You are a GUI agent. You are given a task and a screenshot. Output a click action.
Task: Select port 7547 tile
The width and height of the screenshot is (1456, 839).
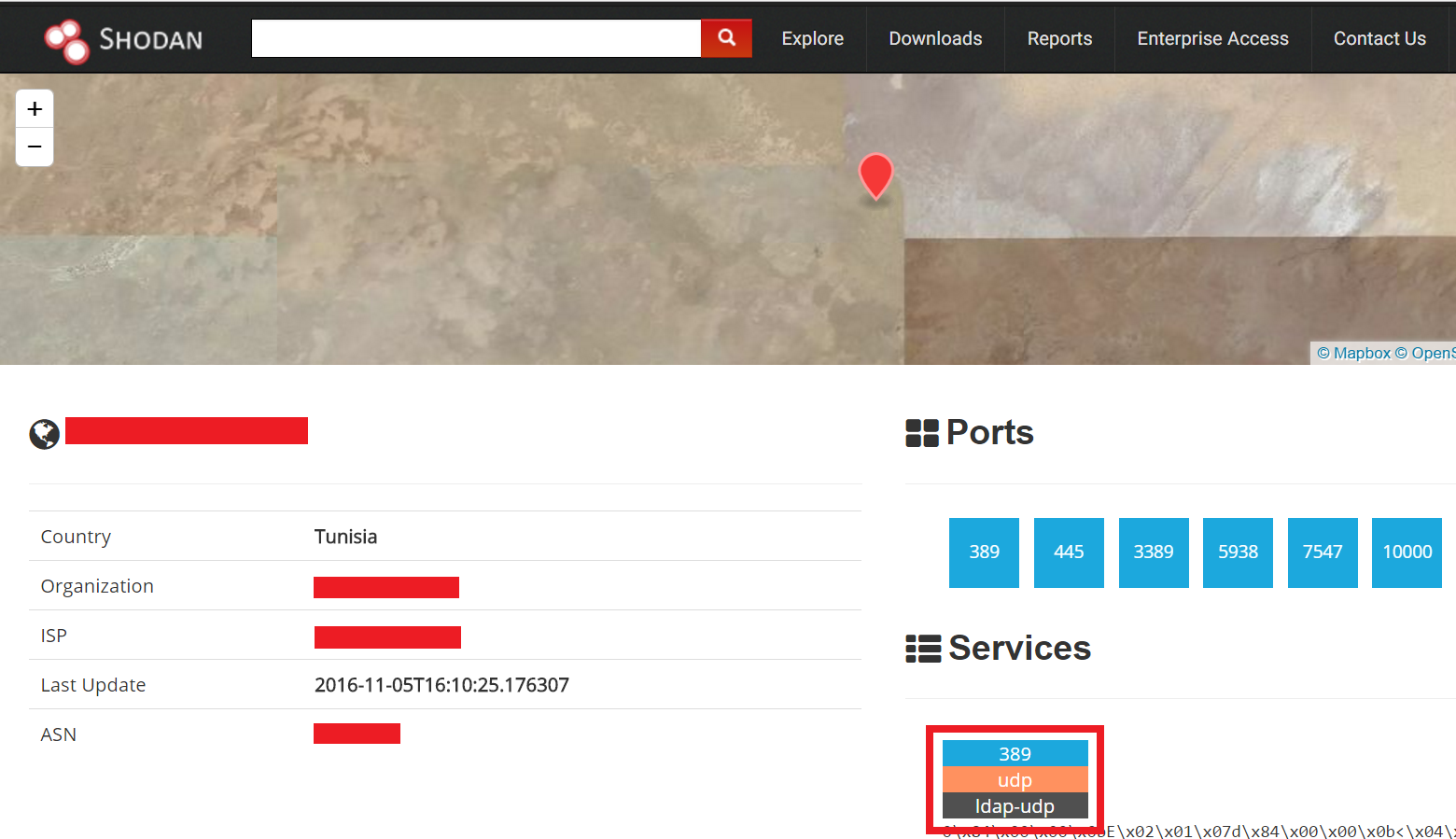[1323, 552]
